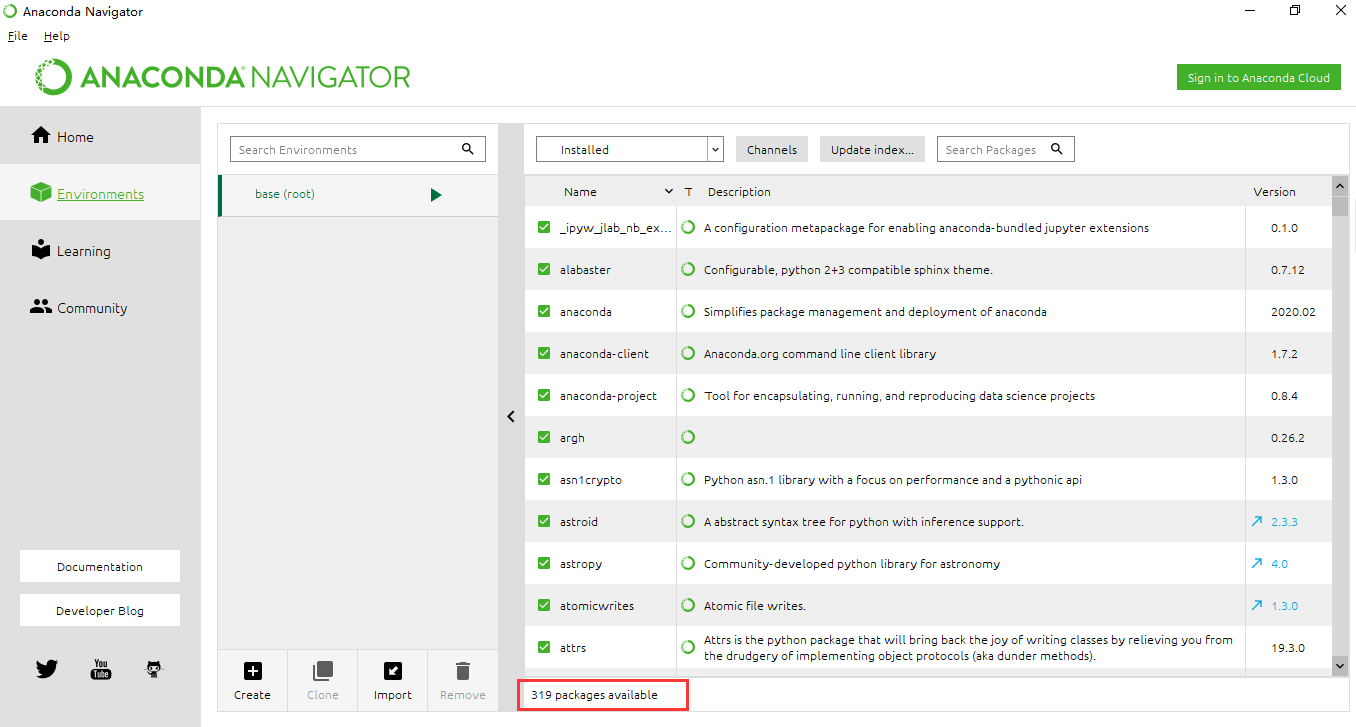Toggle the attrs package checkbox
The width and height of the screenshot is (1356, 727).
[544, 647]
